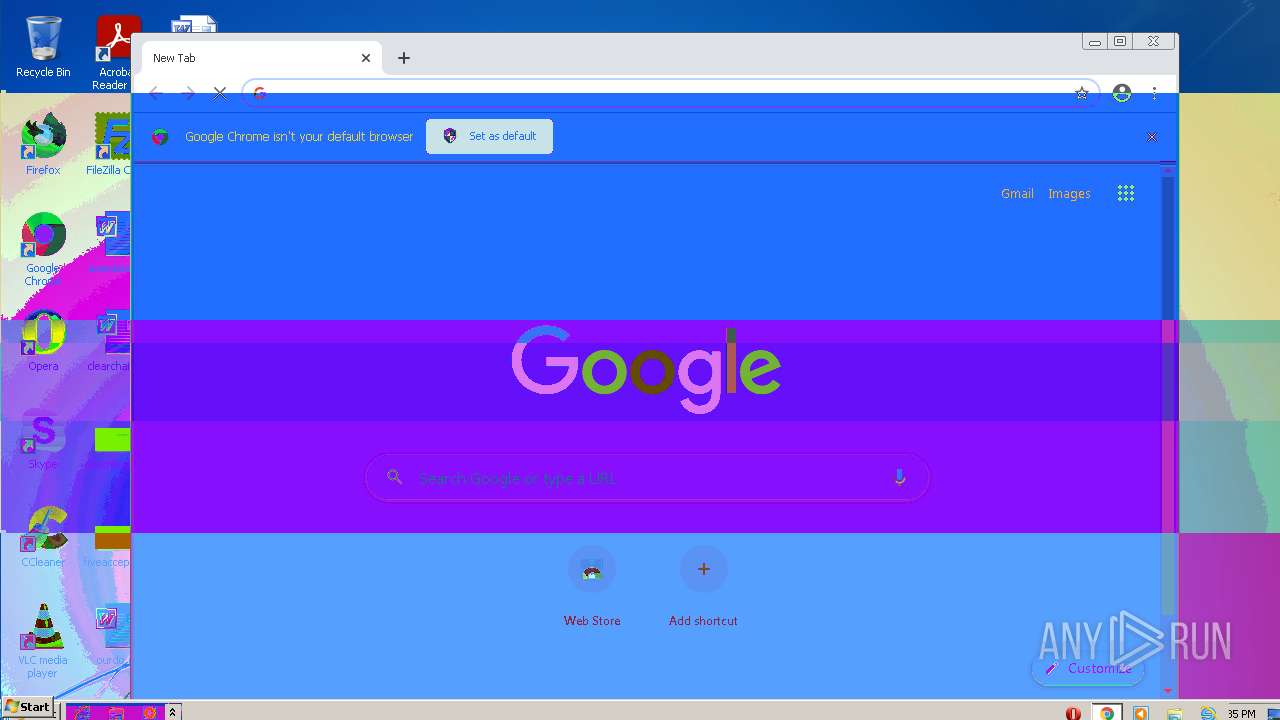Open CCleaner desktop shortcut
1280x720 pixels.
coord(43,537)
